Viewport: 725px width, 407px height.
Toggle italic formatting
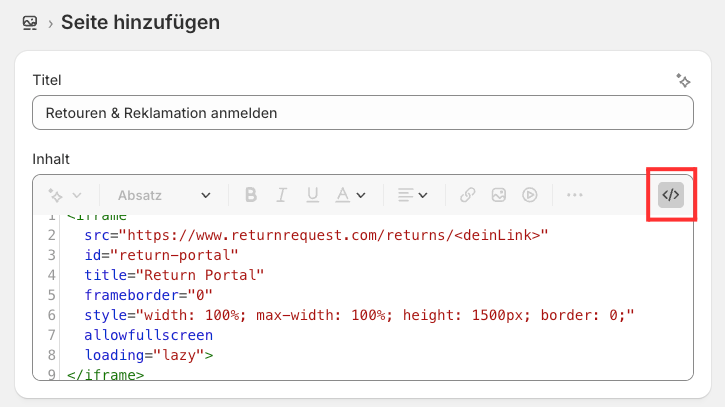282,195
